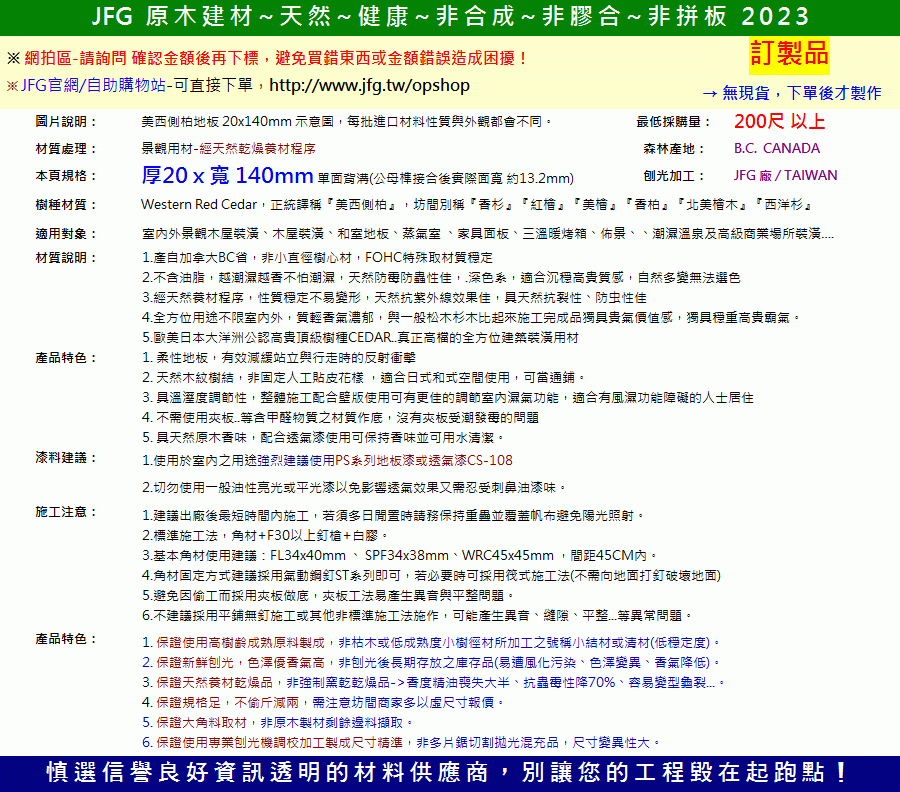Select the line starting 2. 保證新鮮刨光

(432, 662)
